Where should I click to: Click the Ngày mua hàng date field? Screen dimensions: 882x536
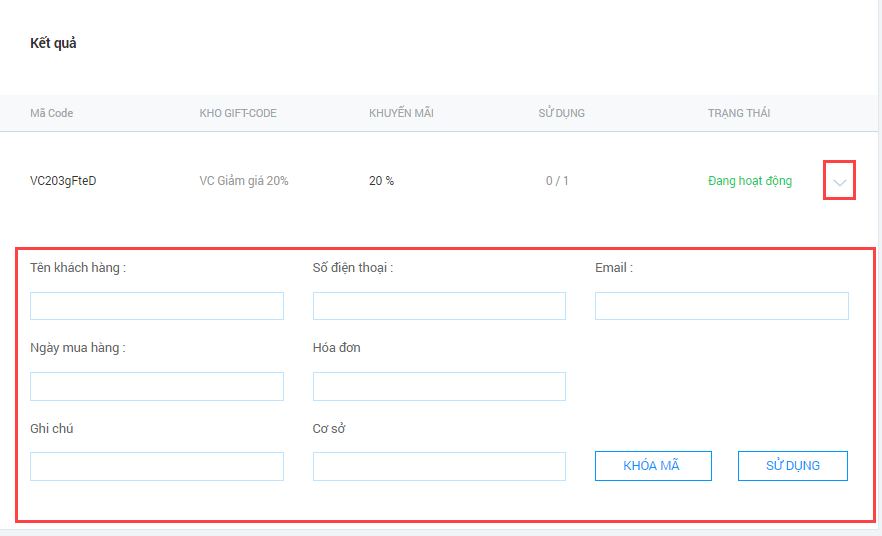coord(157,386)
